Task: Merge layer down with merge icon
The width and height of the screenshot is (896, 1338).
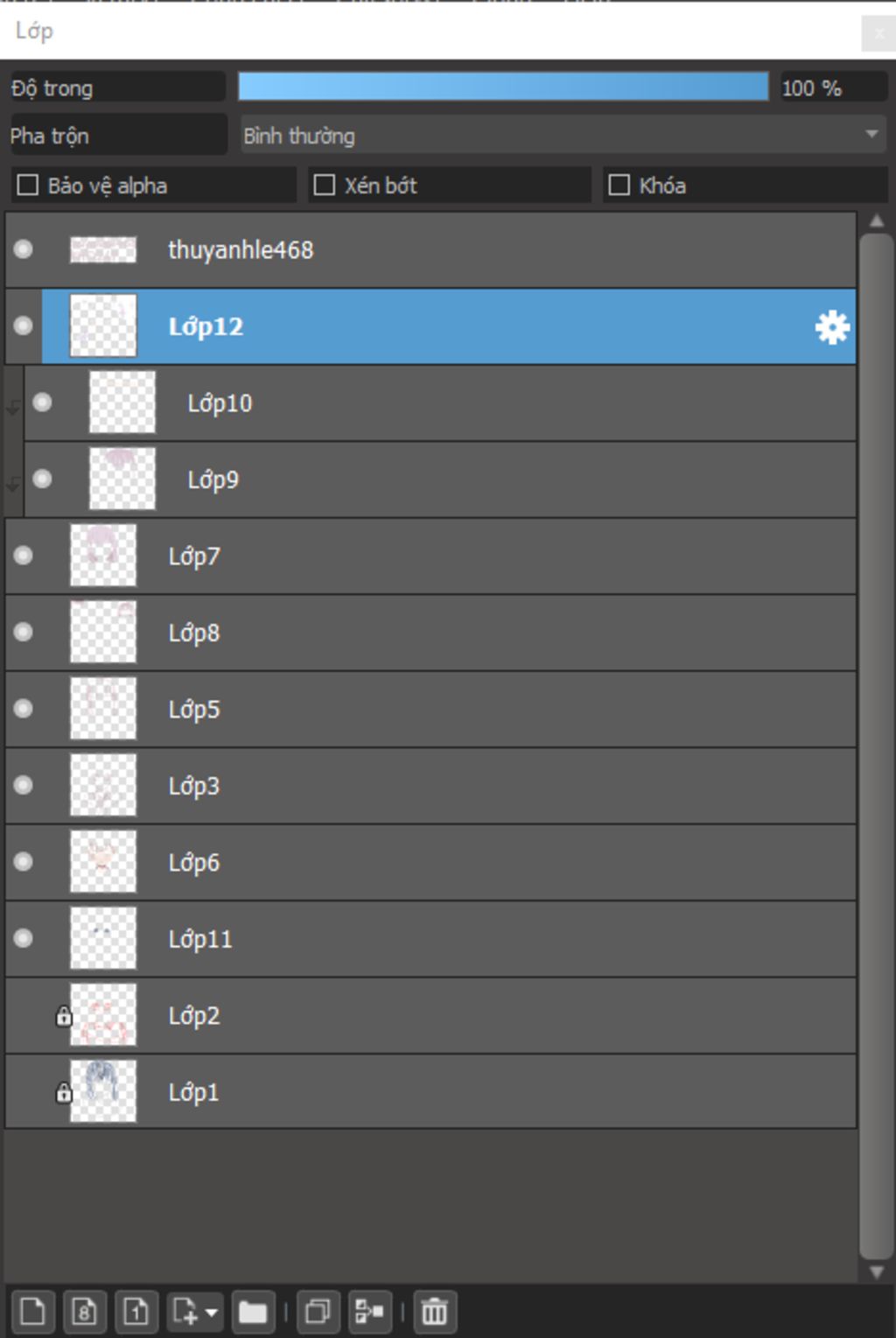Action: (x=369, y=1312)
